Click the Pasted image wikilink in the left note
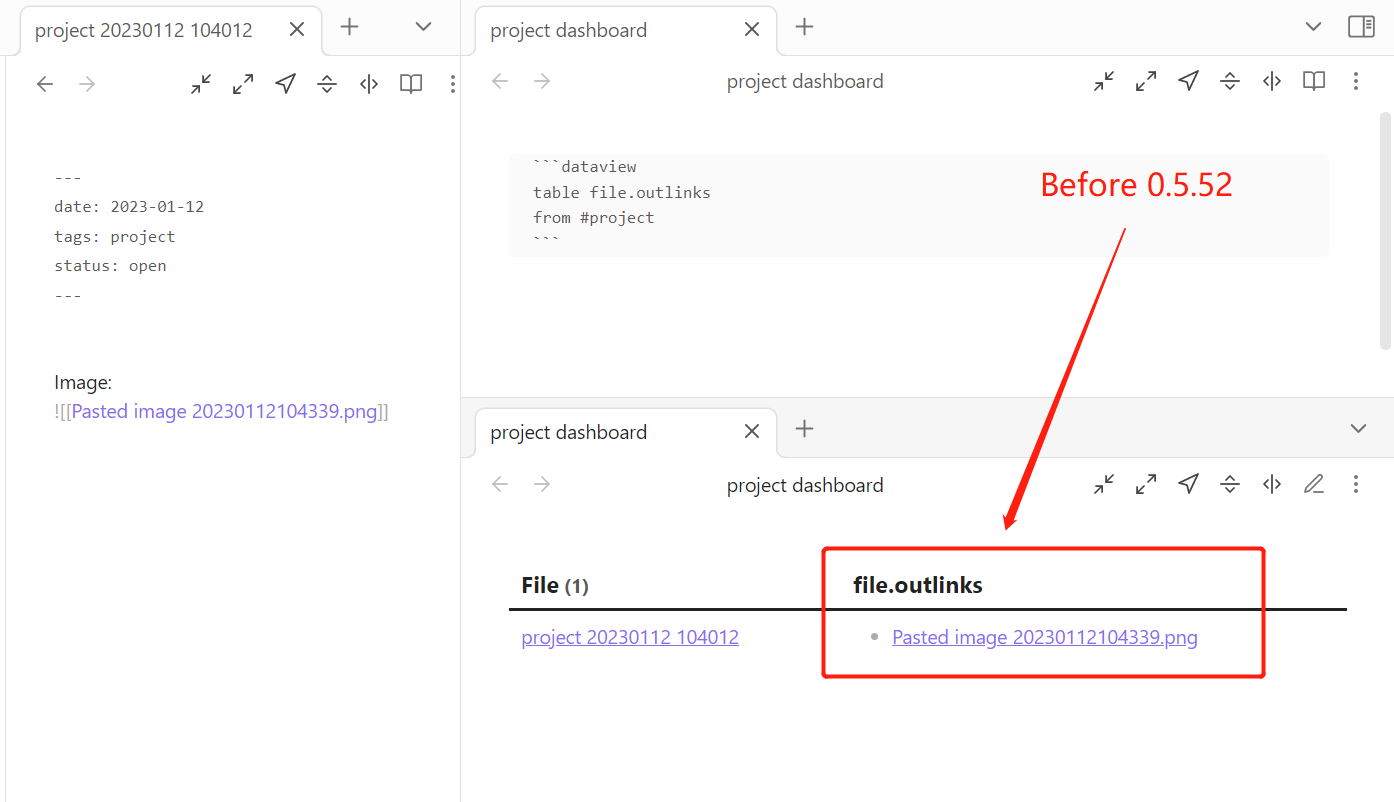 pyautogui.click(x=225, y=411)
